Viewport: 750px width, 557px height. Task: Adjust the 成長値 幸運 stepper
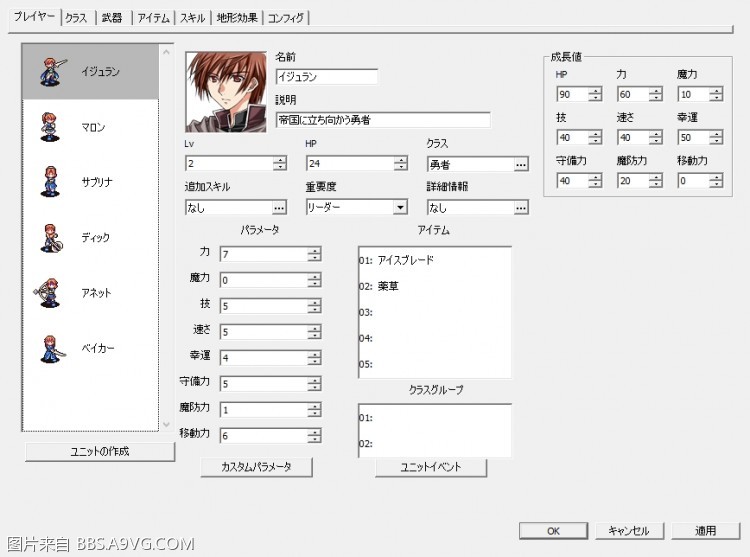point(716,138)
